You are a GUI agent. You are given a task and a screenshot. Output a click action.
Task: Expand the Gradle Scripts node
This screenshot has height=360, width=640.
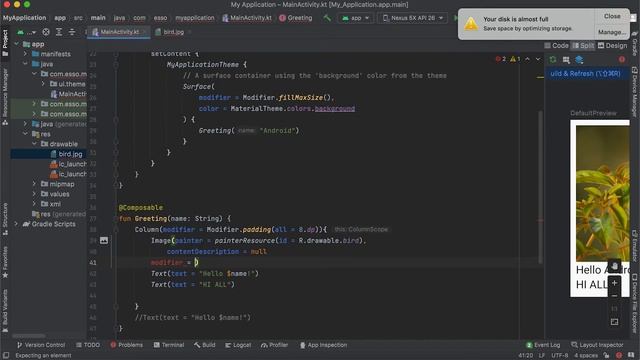click(16, 224)
